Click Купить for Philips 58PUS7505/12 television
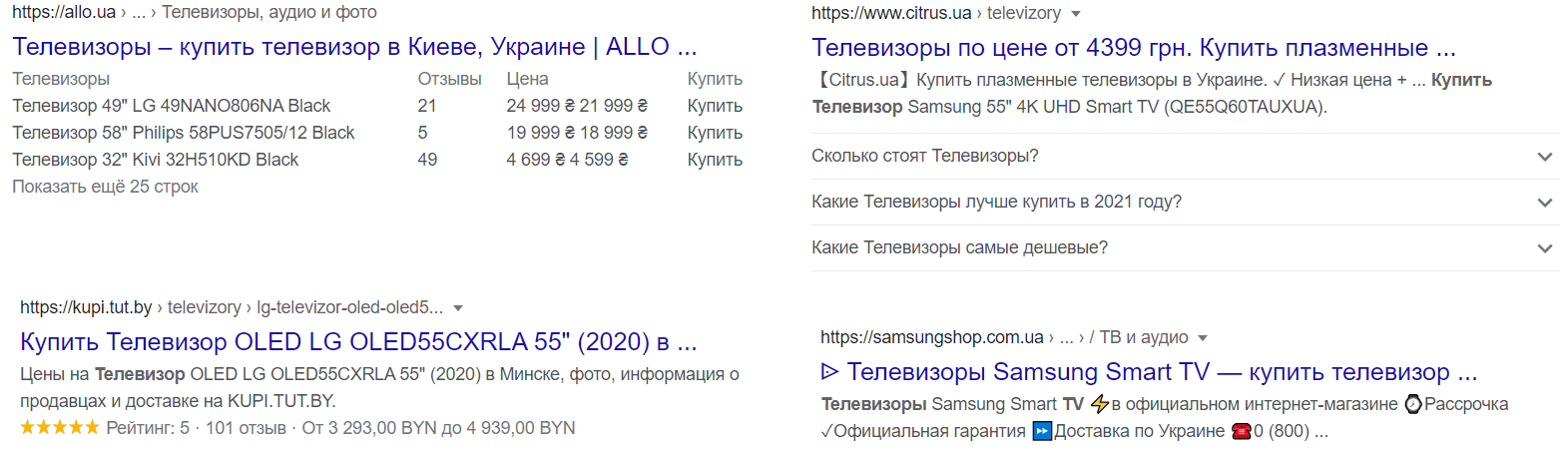Image resolution: width=1568 pixels, height=451 pixels. coord(715,133)
